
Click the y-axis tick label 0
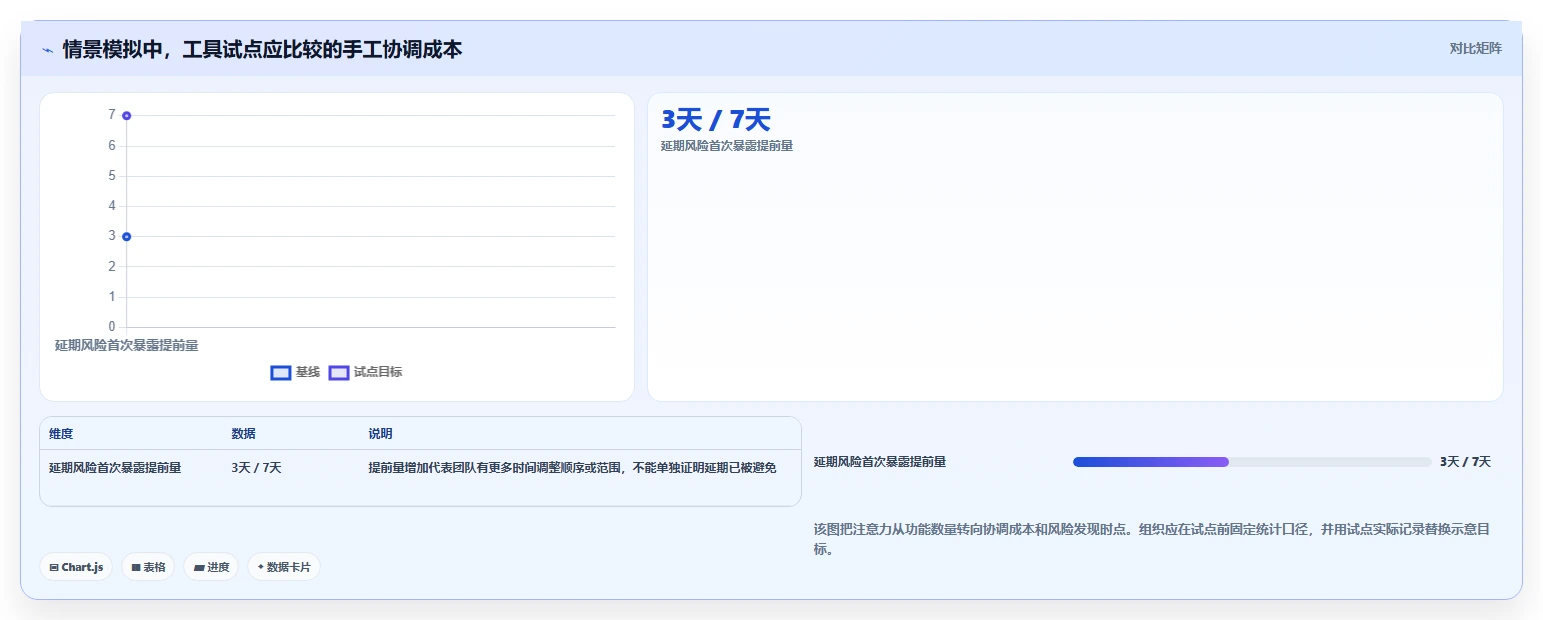click(x=112, y=327)
